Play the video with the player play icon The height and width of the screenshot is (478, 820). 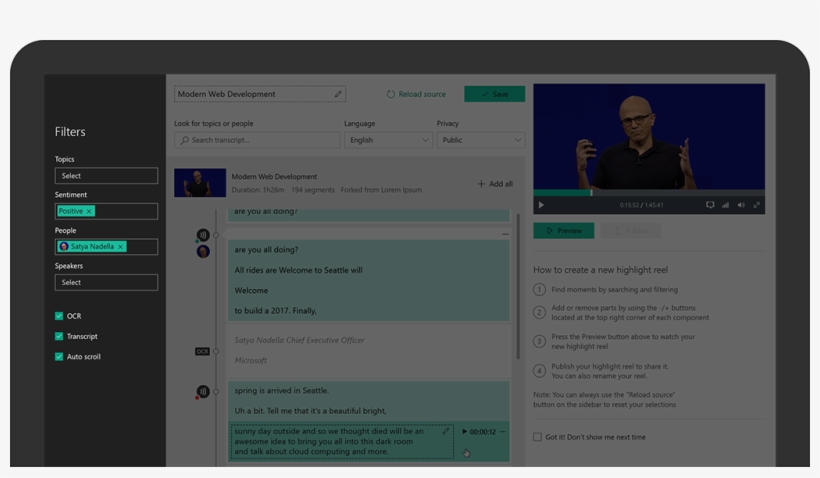[x=542, y=205]
